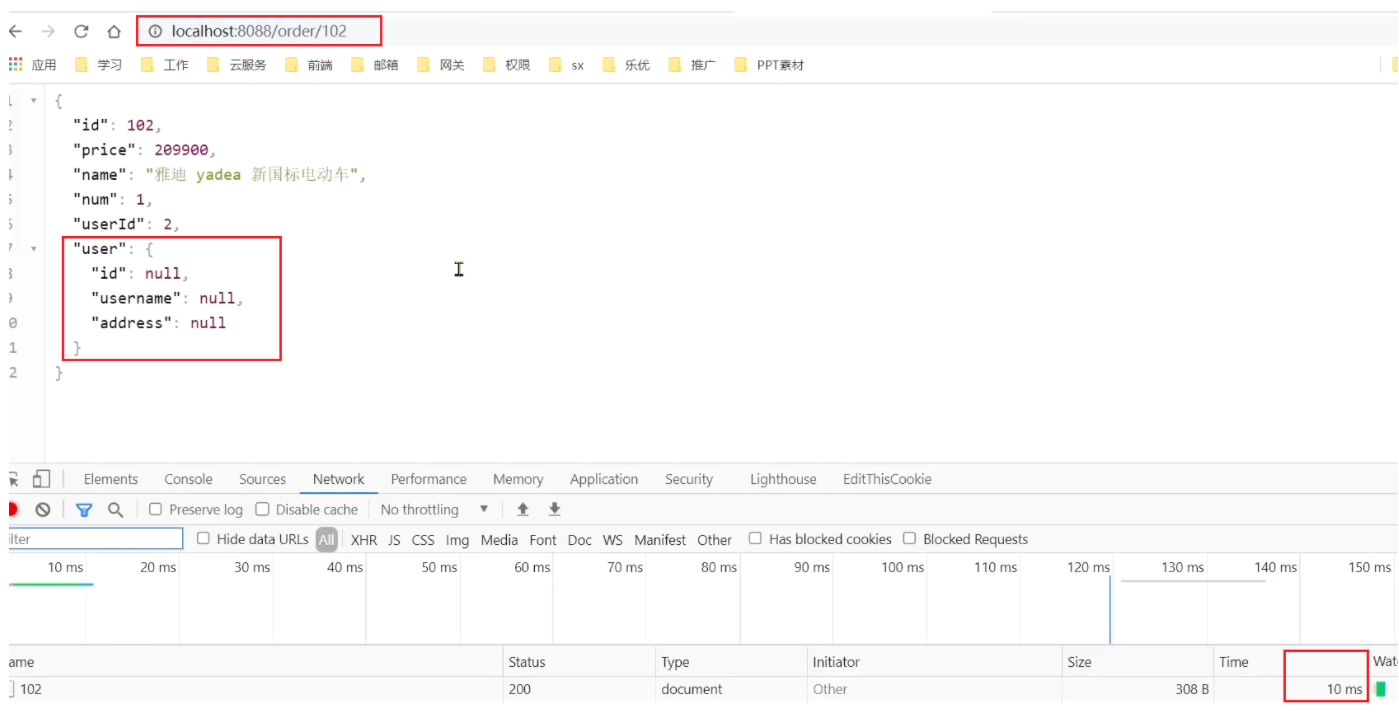Screen dimensions: 1399x726
Task: Click the export HAR download arrow
Action: (554, 510)
